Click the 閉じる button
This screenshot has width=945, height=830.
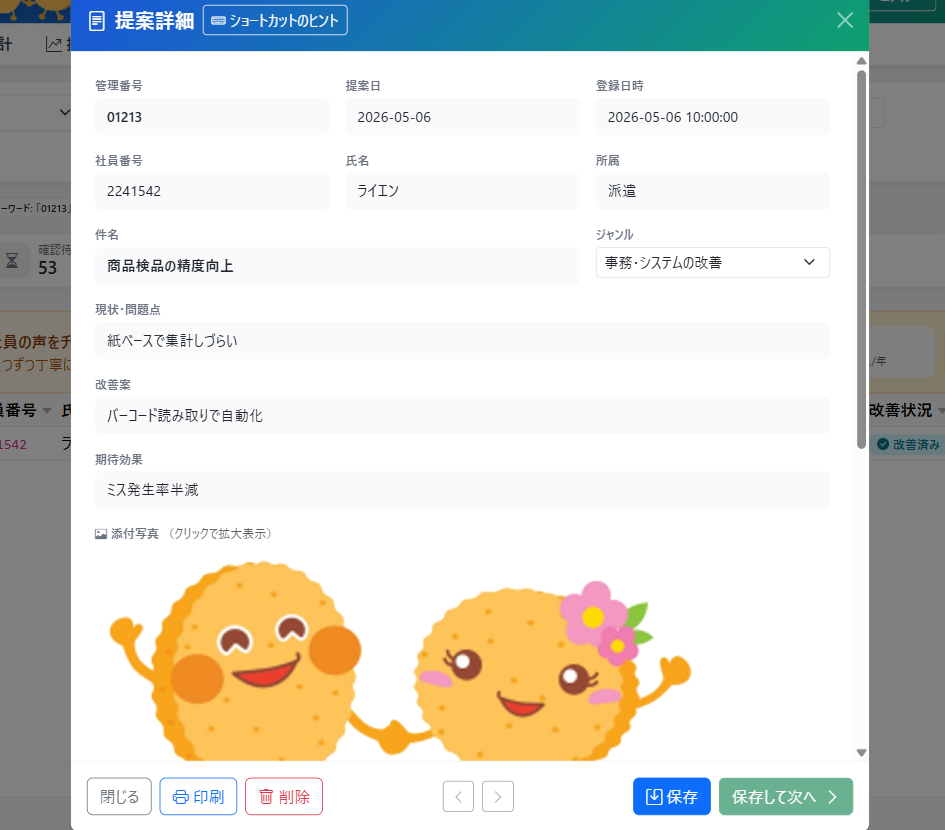(119, 796)
